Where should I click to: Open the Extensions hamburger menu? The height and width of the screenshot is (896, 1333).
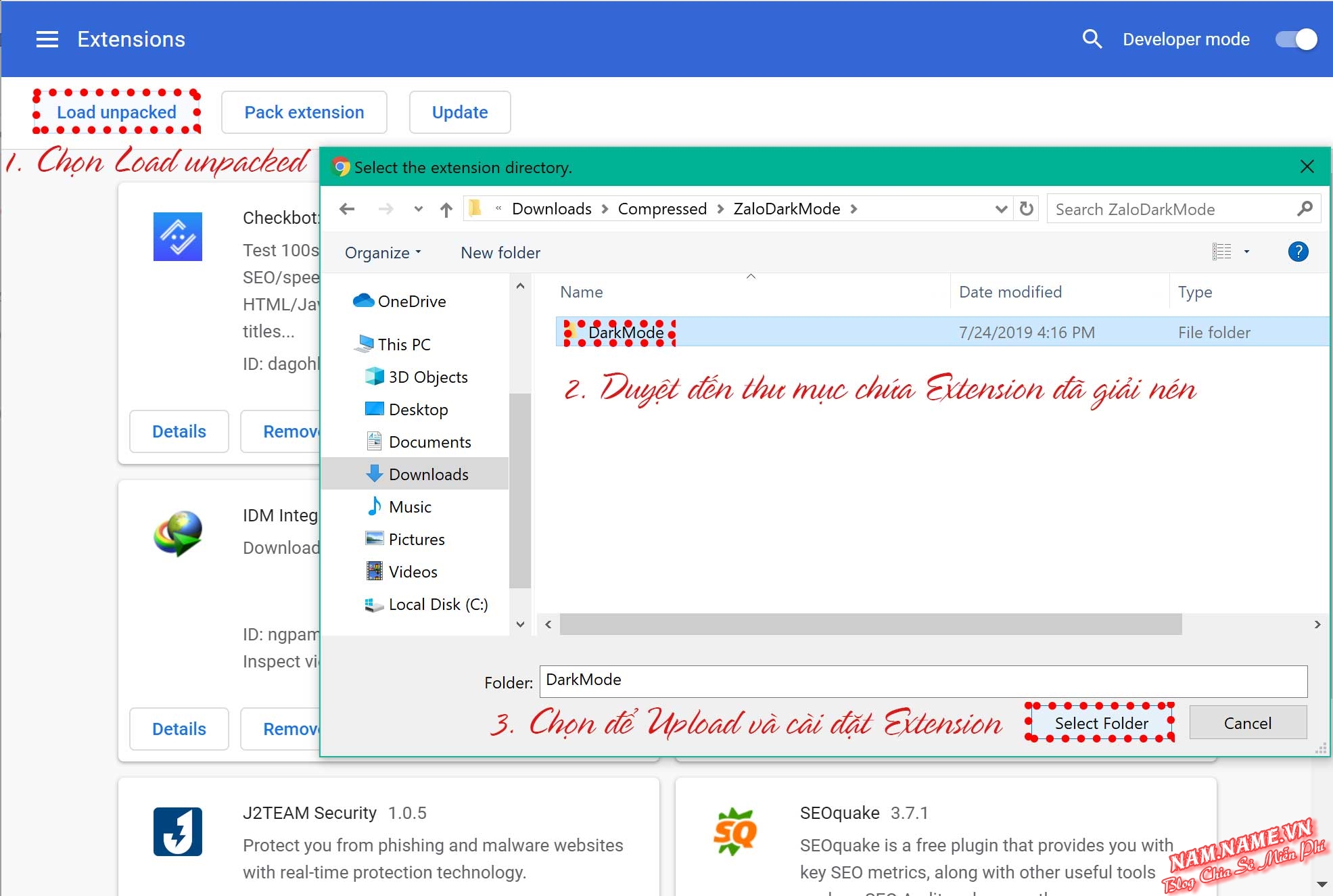(47, 39)
